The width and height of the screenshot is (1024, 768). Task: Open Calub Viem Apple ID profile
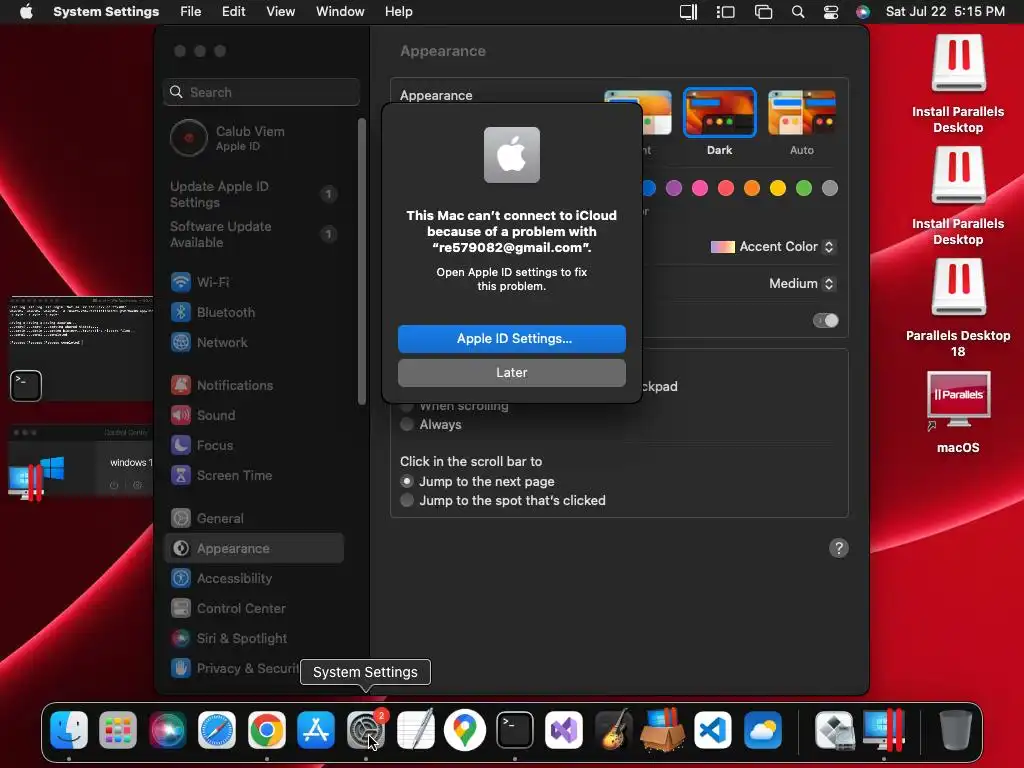click(x=254, y=138)
